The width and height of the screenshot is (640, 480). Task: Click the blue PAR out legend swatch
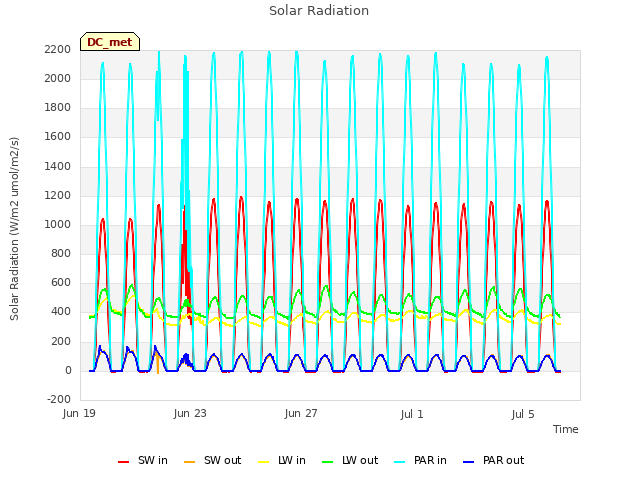[x=469, y=462]
